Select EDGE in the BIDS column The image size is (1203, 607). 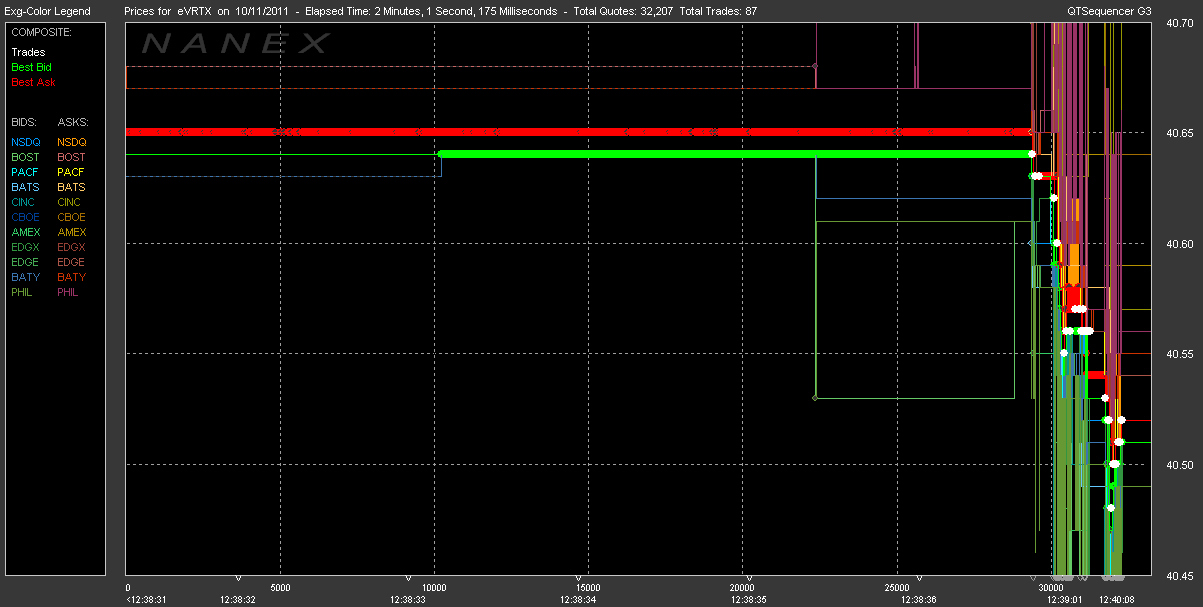26,262
